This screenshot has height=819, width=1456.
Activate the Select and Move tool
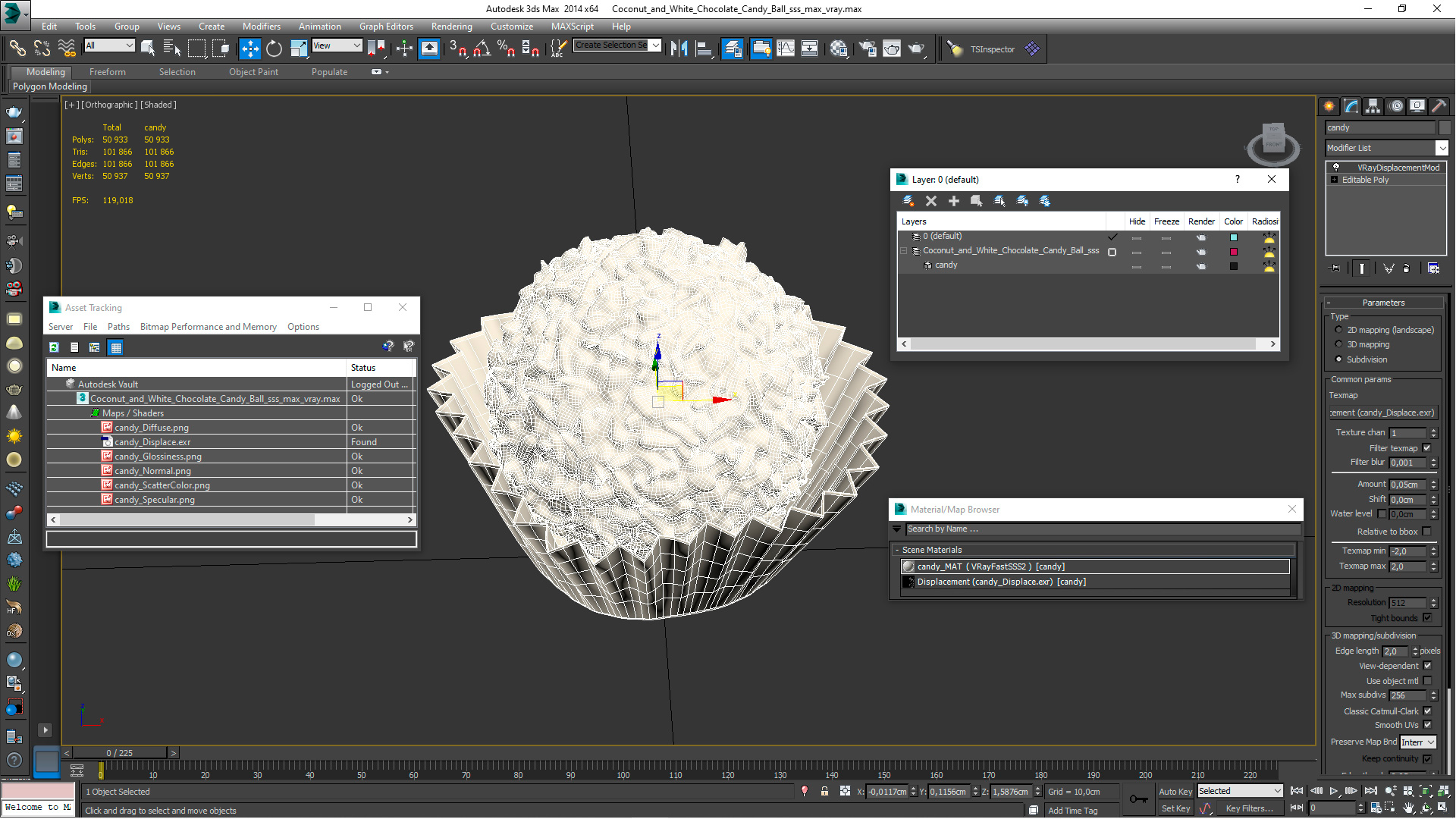click(x=249, y=49)
